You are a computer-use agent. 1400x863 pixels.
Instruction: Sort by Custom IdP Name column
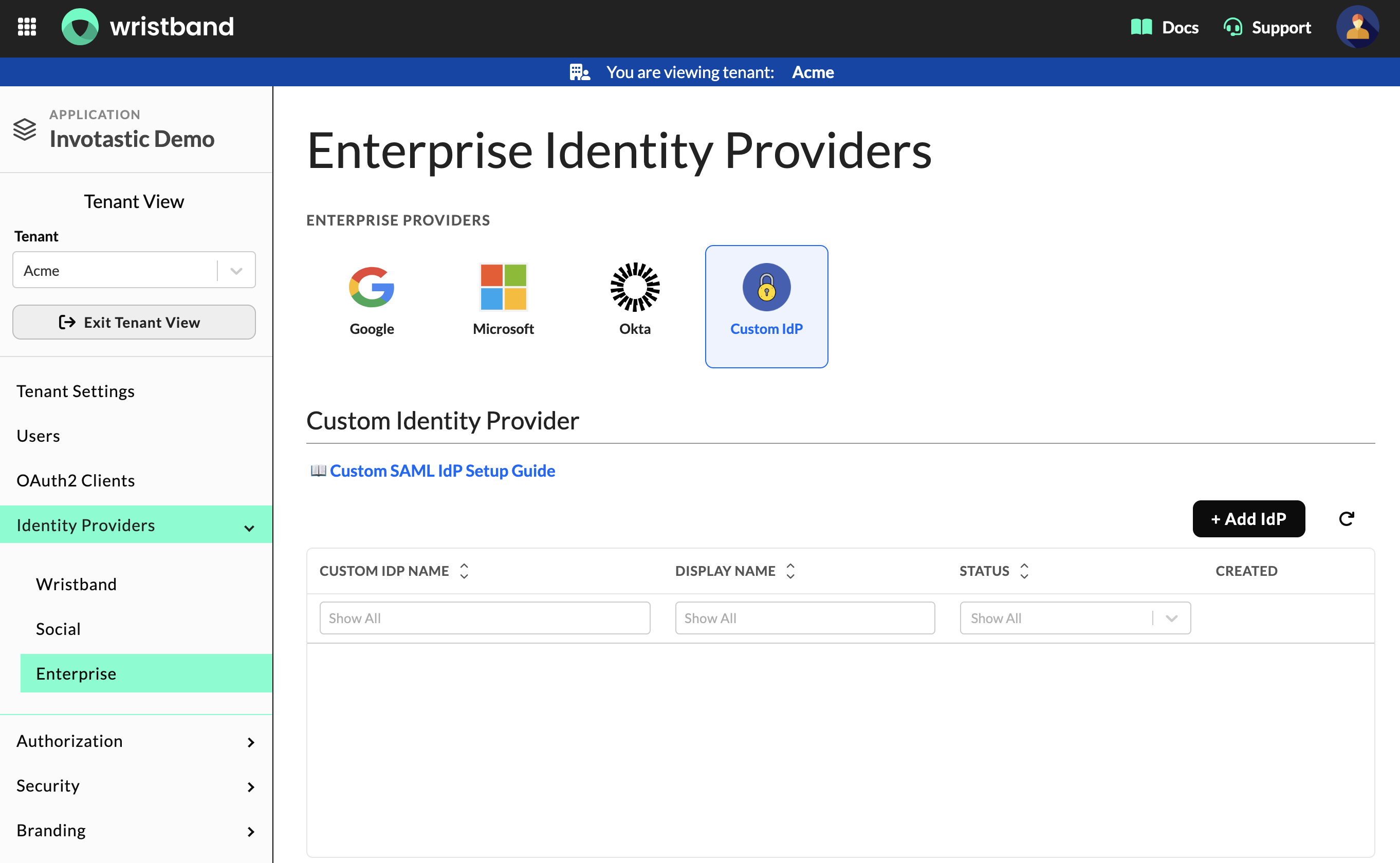pyautogui.click(x=464, y=571)
